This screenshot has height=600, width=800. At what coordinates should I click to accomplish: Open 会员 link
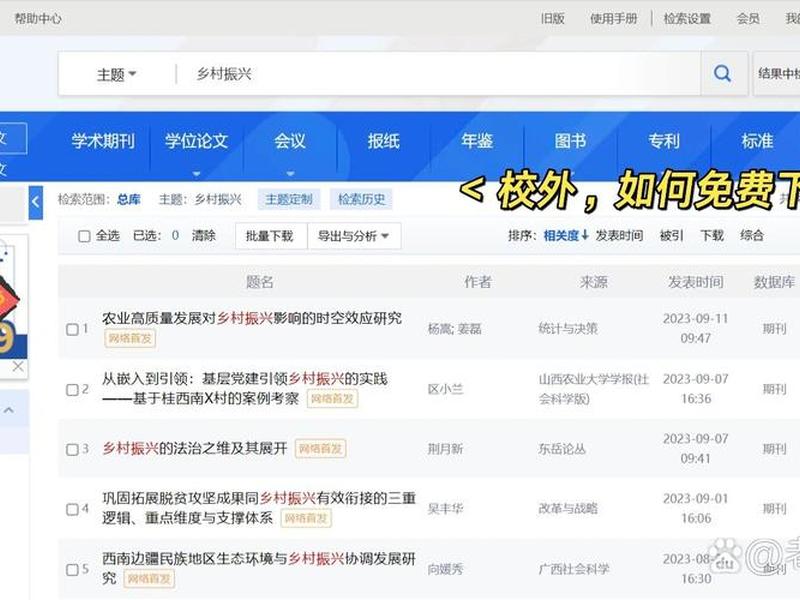click(x=748, y=19)
